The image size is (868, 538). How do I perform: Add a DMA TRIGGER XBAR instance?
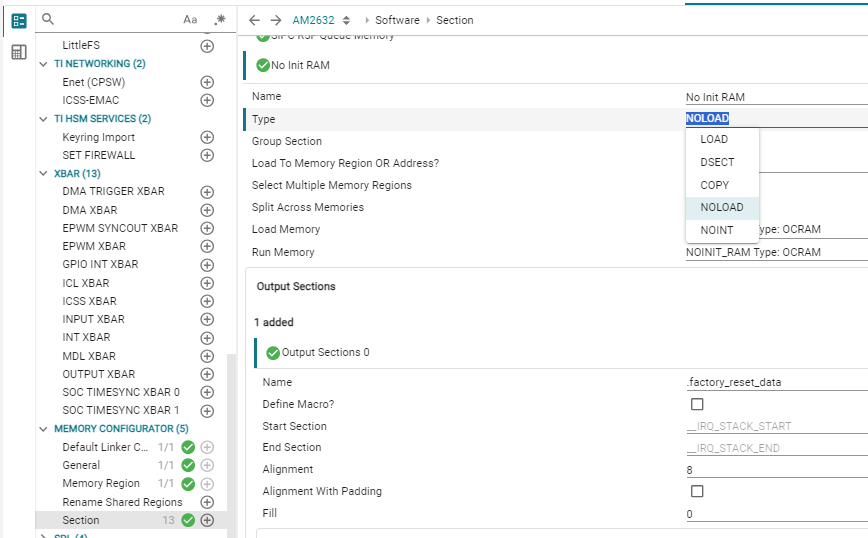[x=207, y=192]
